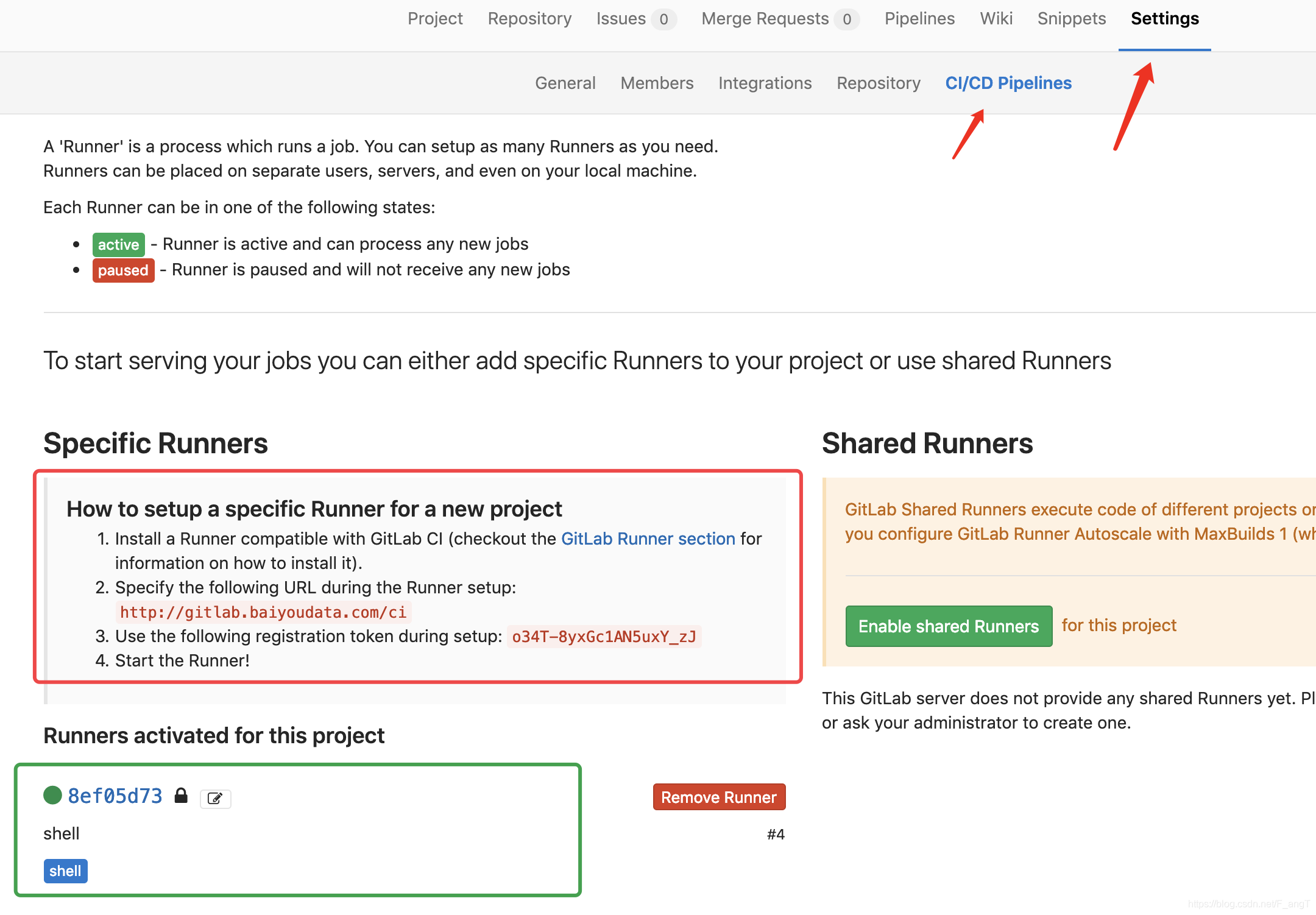Click 'for this project' text
Image resolution: width=1316 pixels, height=915 pixels.
tap(1119, 626)
